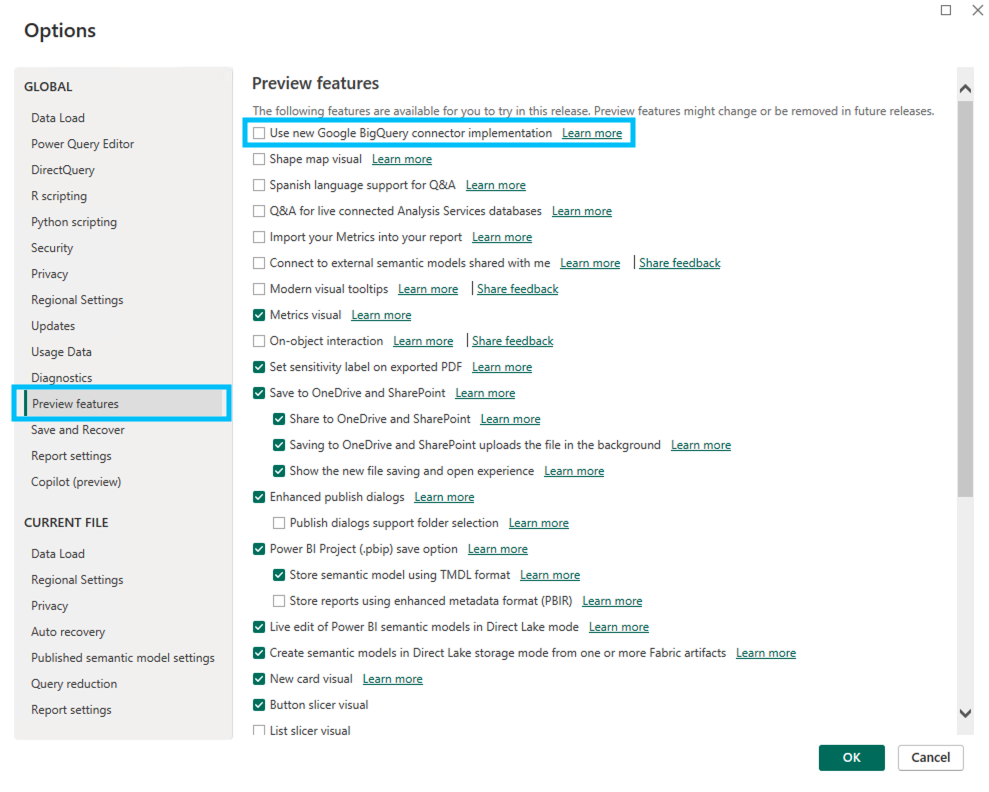Viewport: 989px width, 792px height.
Task: Open Copilot (preview) settings
Action: (76, 482)
